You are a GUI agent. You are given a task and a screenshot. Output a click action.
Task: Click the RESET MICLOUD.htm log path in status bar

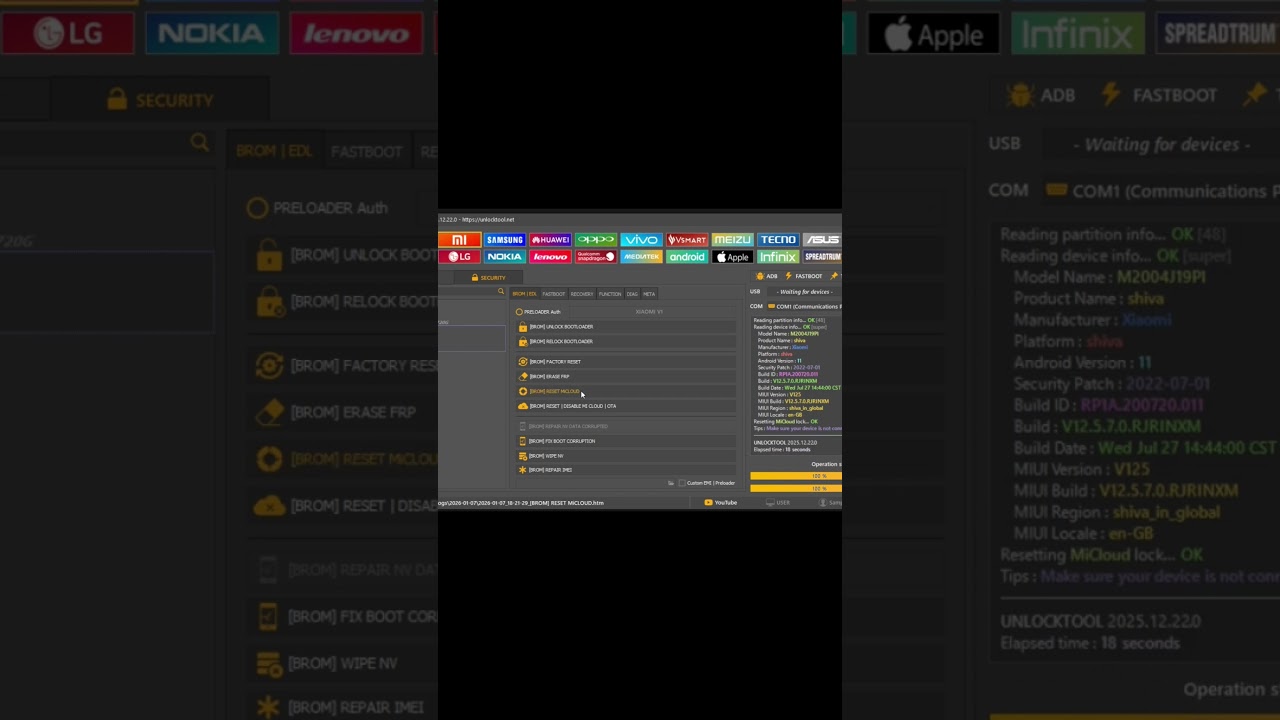point(521,503)
